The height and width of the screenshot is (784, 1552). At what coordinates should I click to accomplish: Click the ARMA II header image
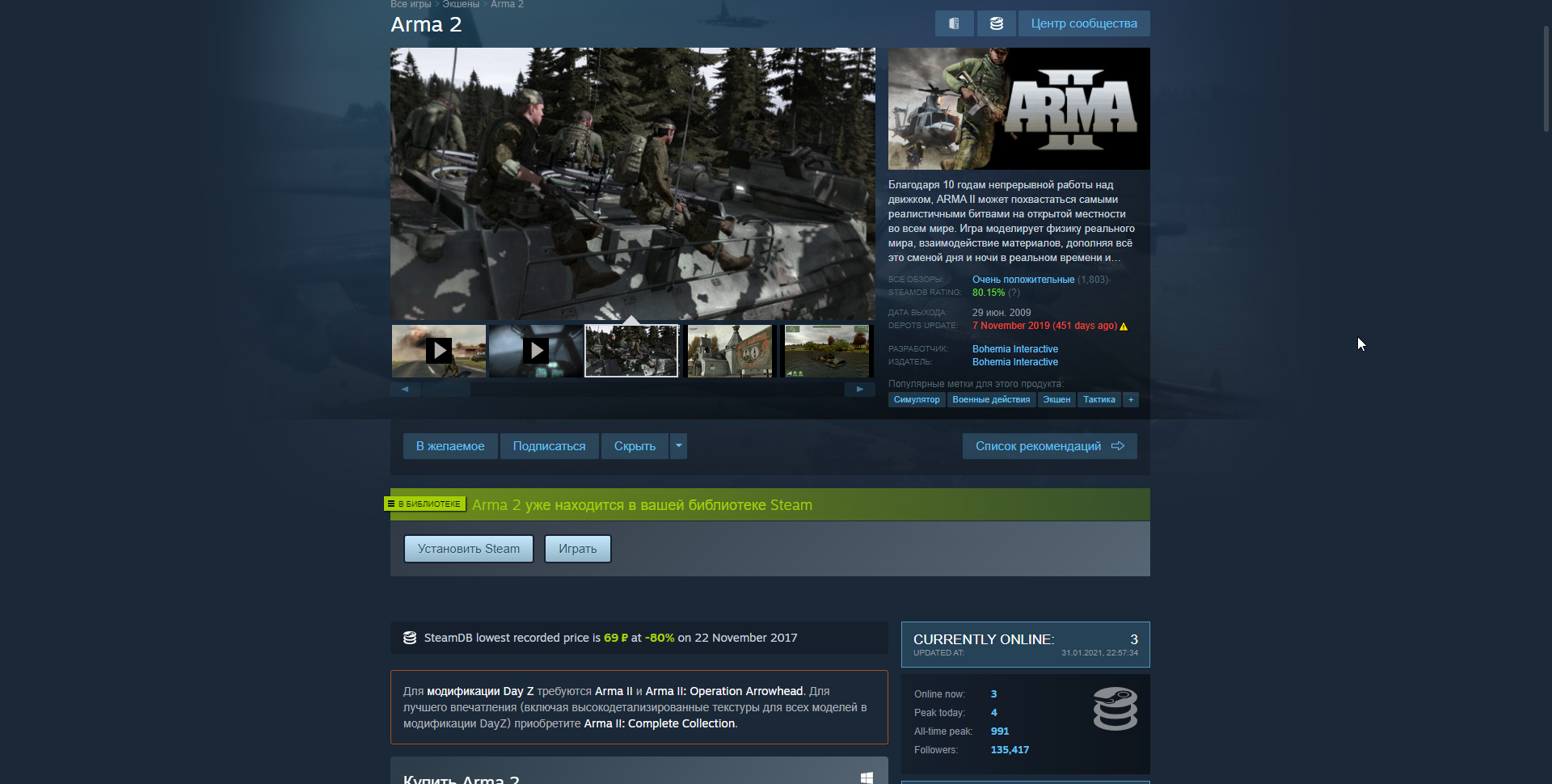tap(1019, 108)
